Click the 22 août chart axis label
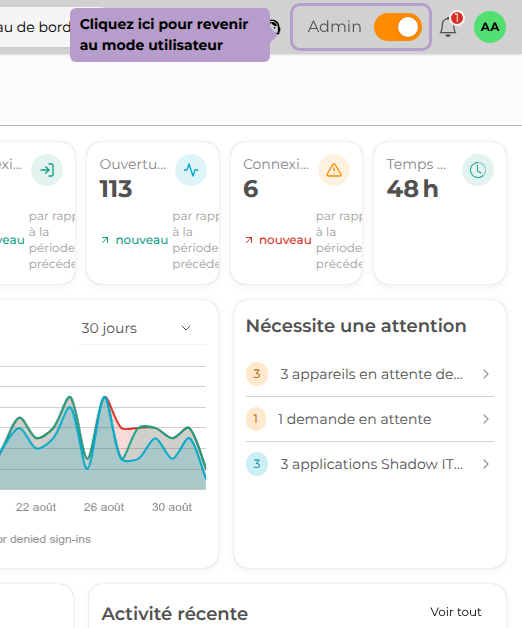 click(x=36, y=507)
